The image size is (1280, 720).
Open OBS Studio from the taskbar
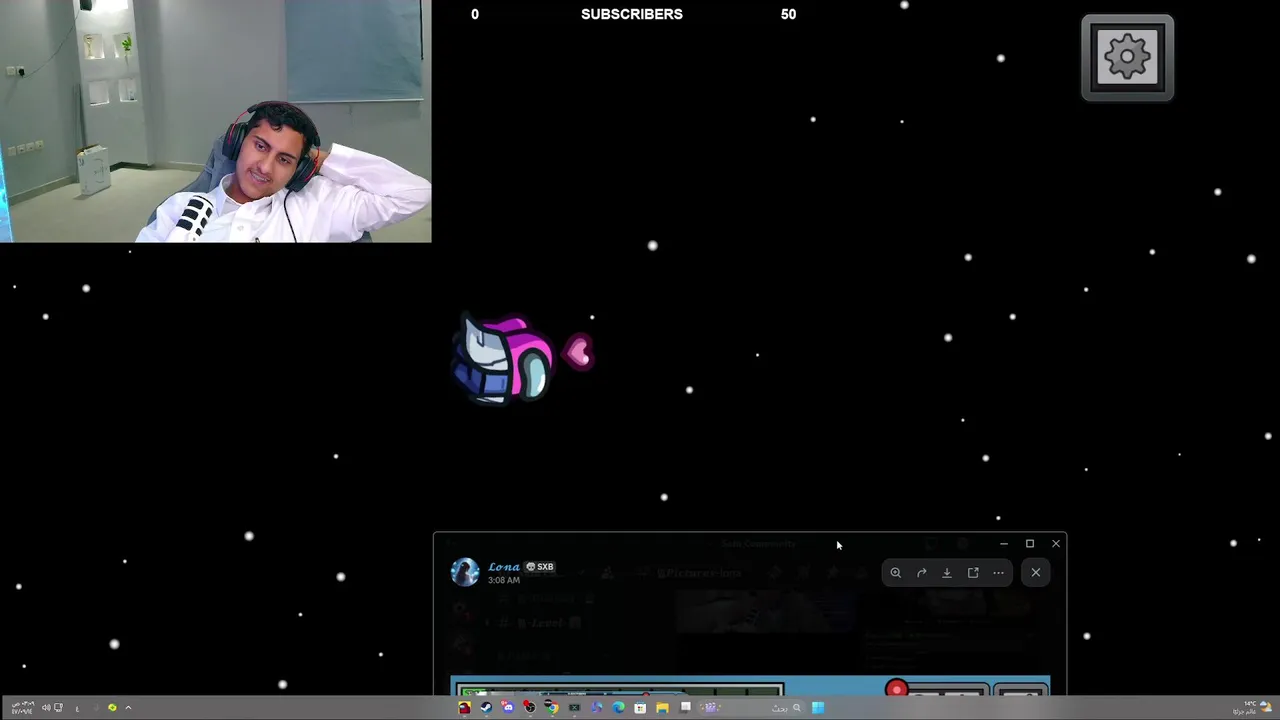tap(530, 707)
